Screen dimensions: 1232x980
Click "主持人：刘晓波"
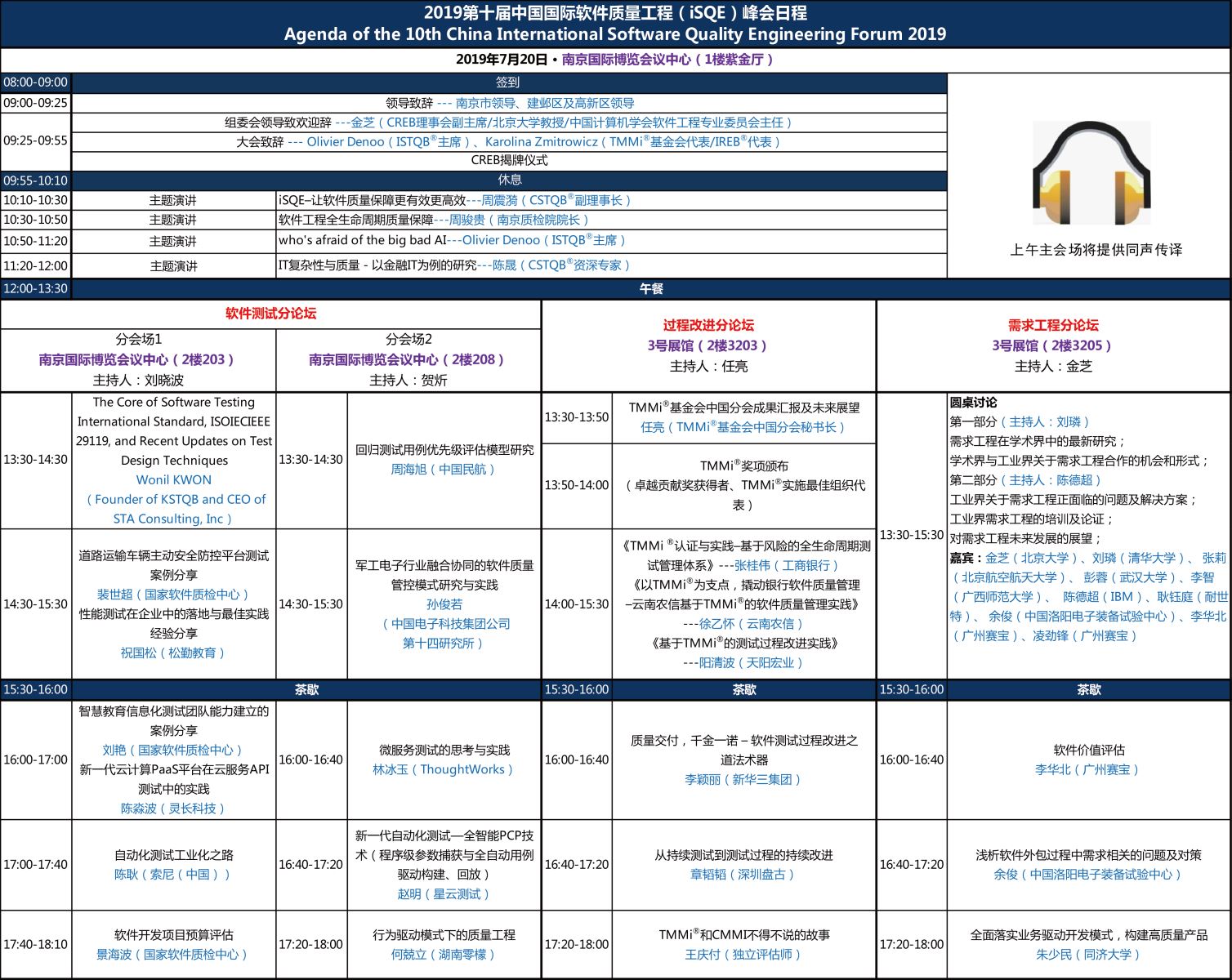click(139, 380)
